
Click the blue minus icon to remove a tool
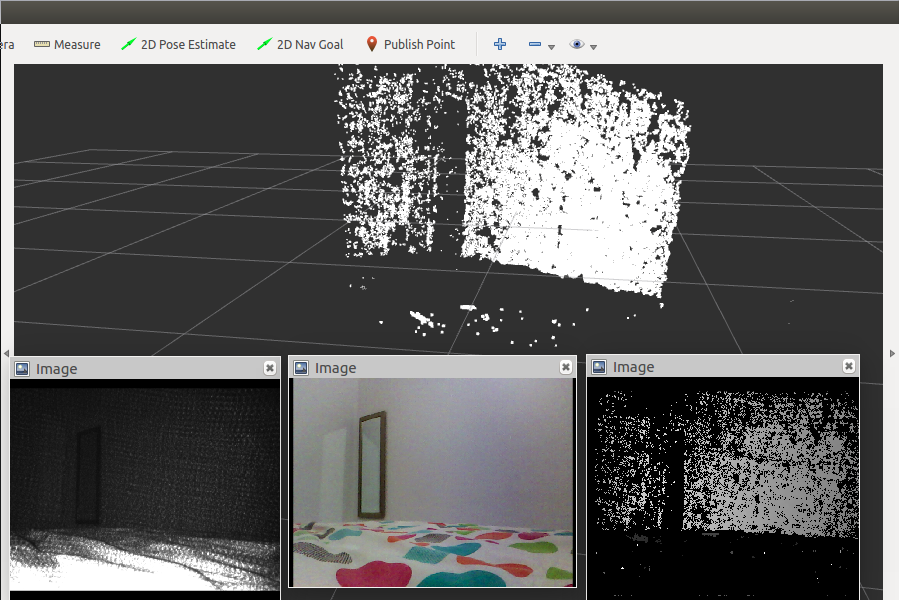click(x=533, y=44)
